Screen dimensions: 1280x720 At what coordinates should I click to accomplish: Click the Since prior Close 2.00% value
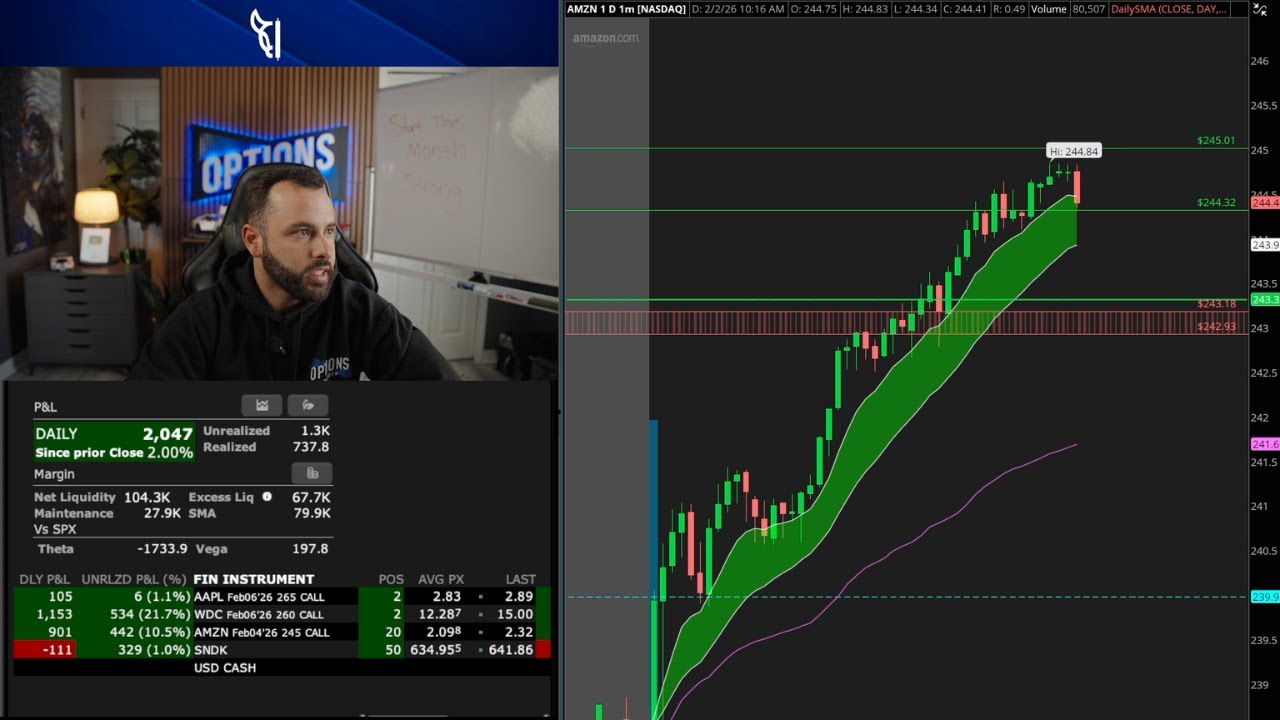coord(169,452)
